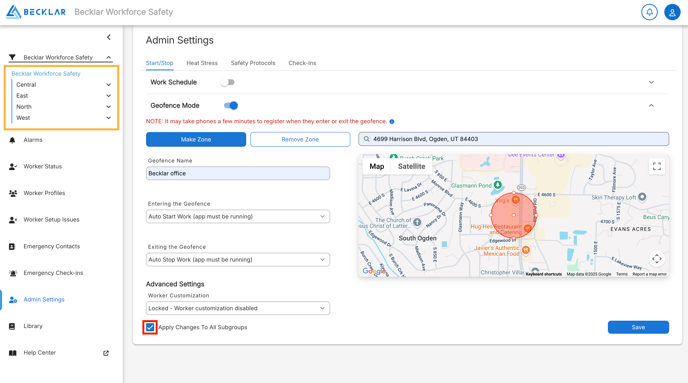Screen dimensions: 688x383
Task: Select Satellite view on the map
Action: click(411, 166)
